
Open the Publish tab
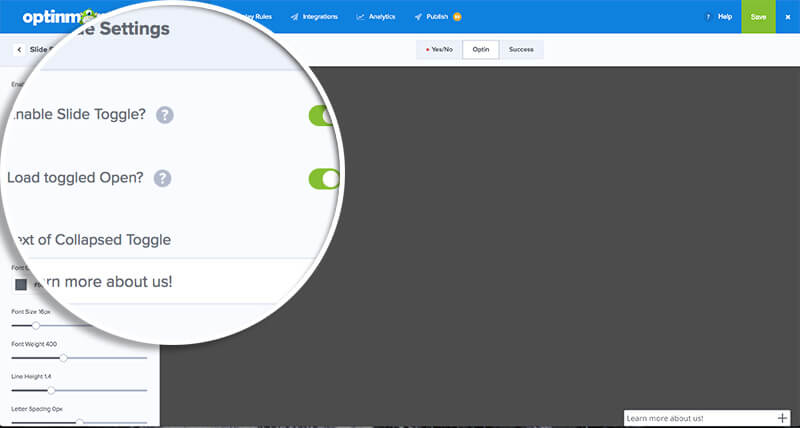click(x=438, y=17)
